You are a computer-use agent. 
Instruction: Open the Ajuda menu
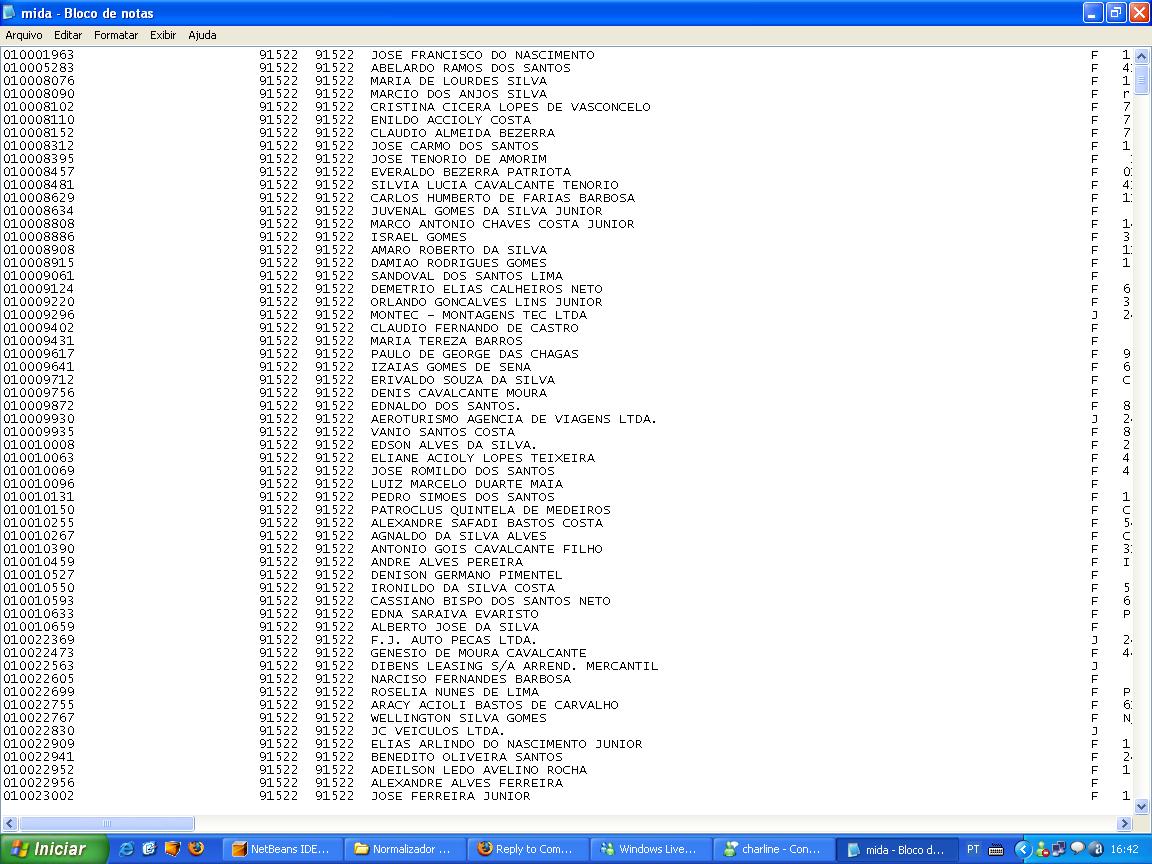[202, 35]
